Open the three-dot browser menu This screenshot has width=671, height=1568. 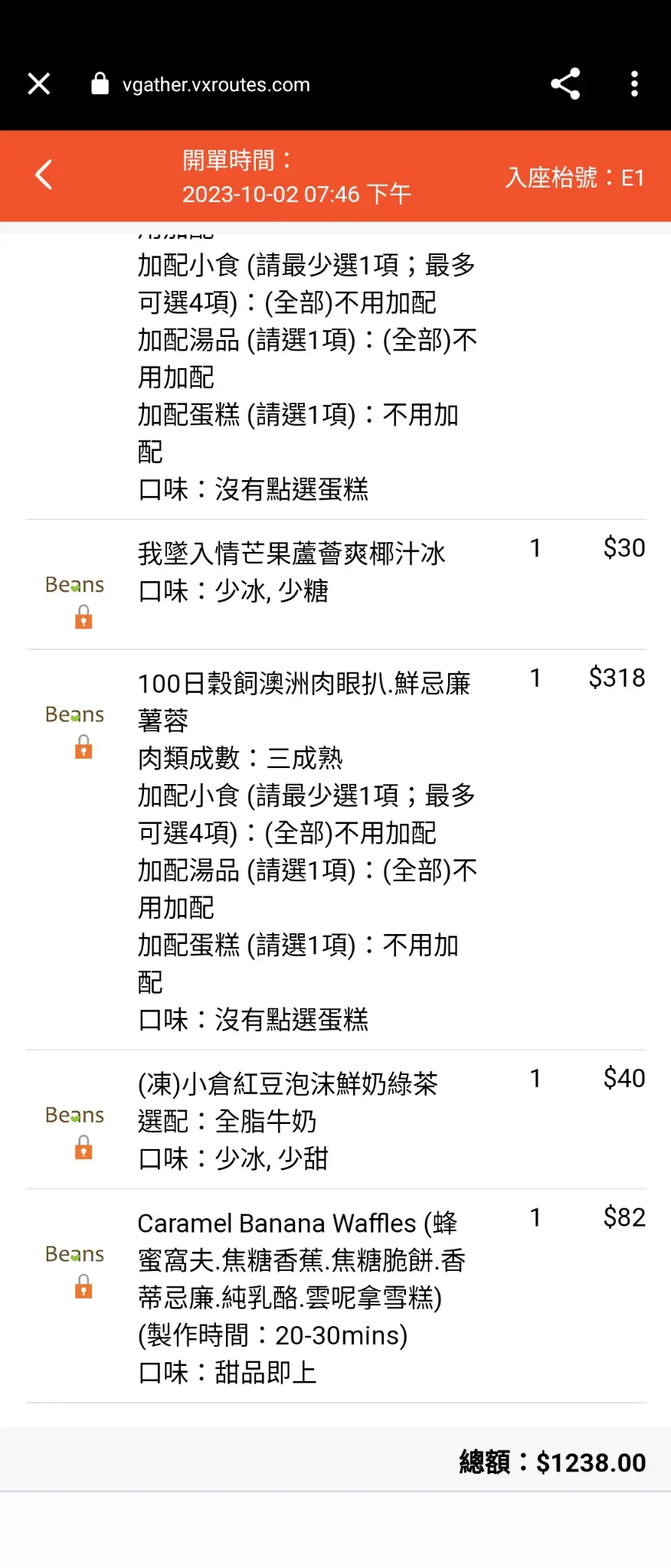pos(634,84)
